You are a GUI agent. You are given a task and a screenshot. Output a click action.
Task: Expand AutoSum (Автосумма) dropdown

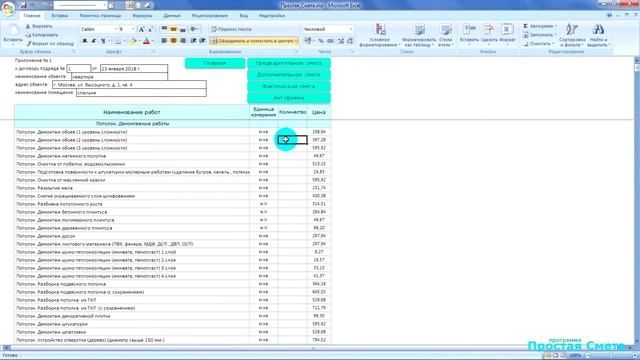[556, 26]
